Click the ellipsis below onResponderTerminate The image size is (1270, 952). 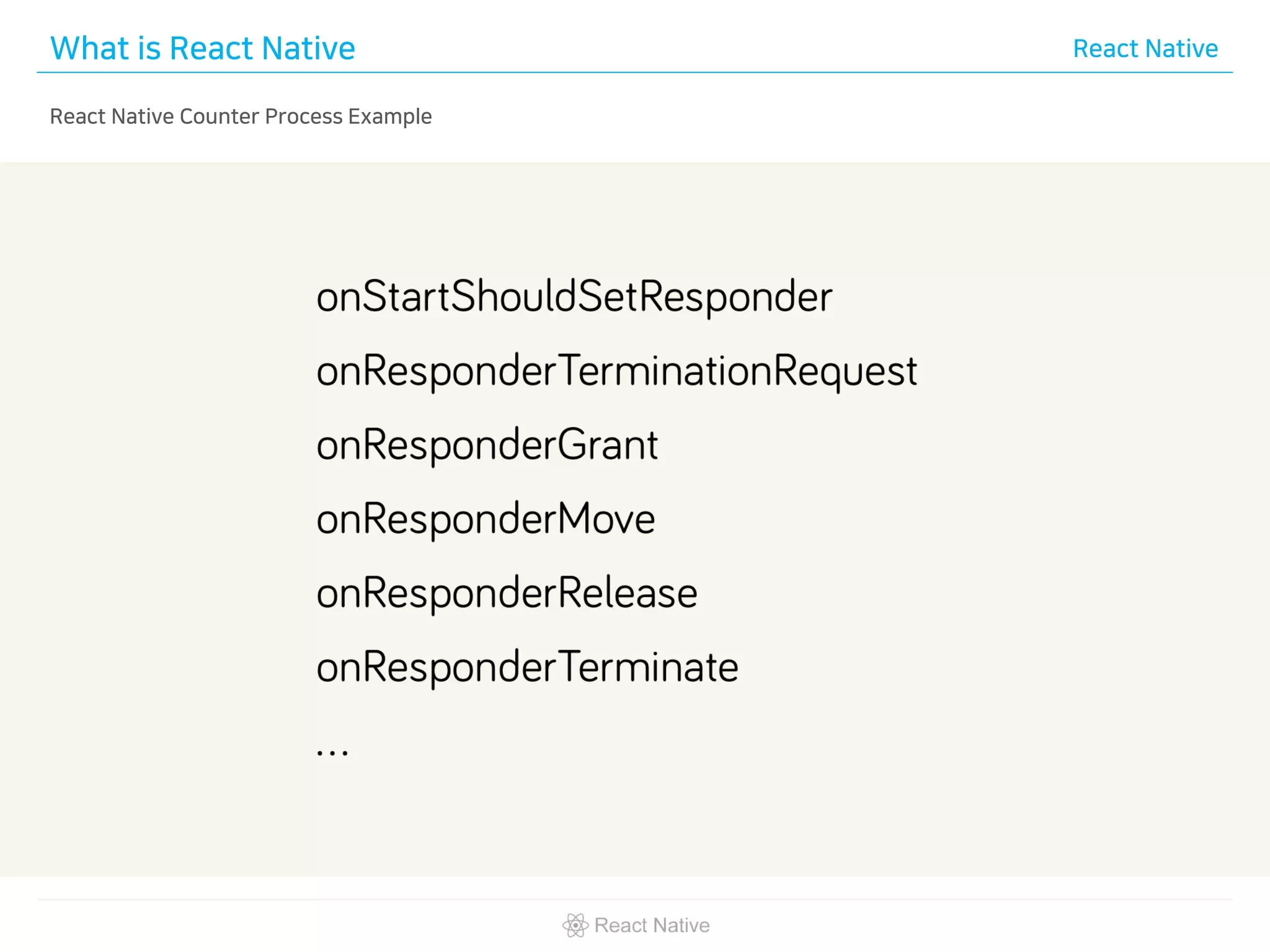pos(332,752)
